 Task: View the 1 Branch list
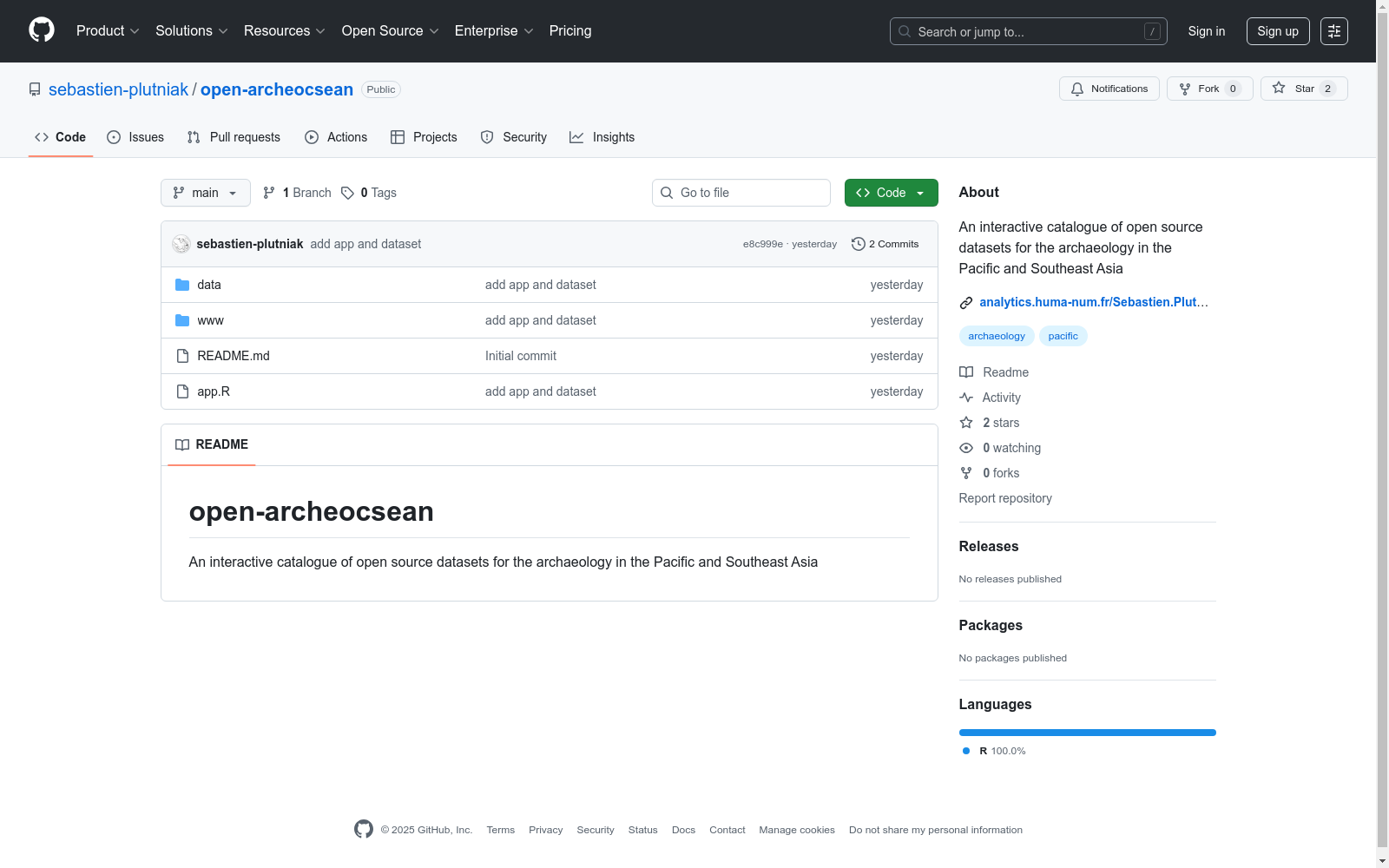pos(297,193)
